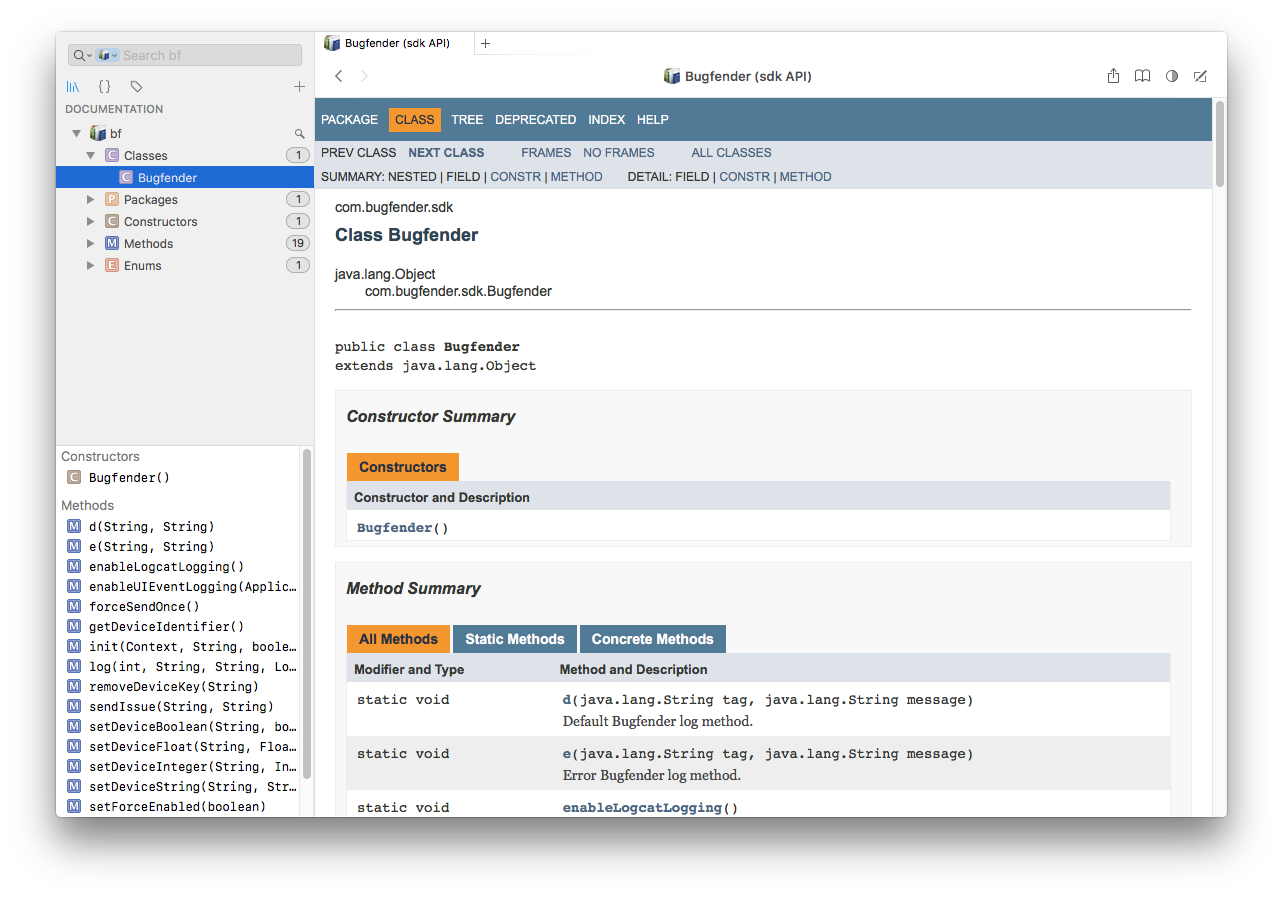Open the ALL CLASSES link
The height and width of the screenshot is (897, 1283).
[731, 153]
